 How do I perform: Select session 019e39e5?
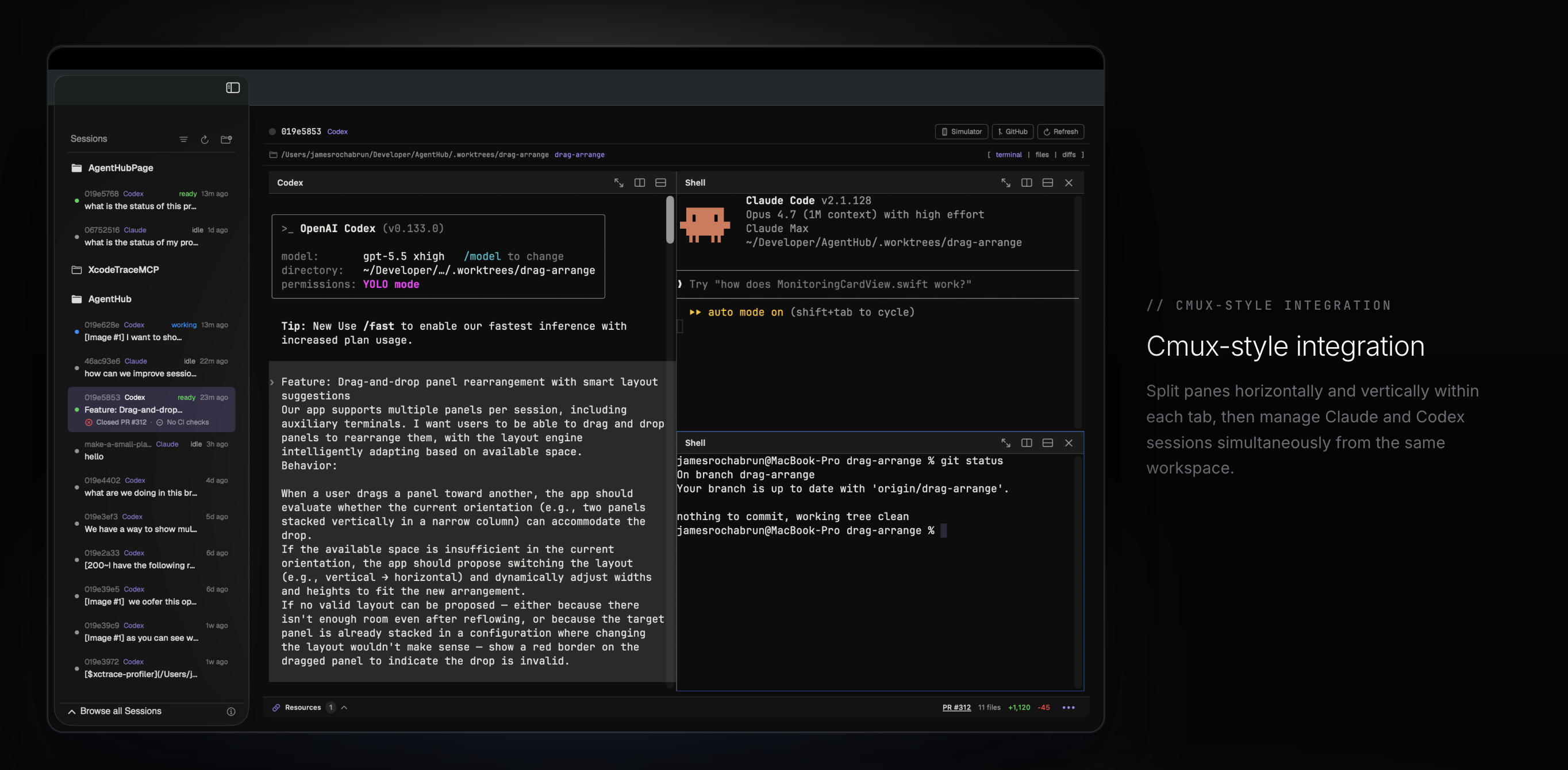[x=152, y=595]
